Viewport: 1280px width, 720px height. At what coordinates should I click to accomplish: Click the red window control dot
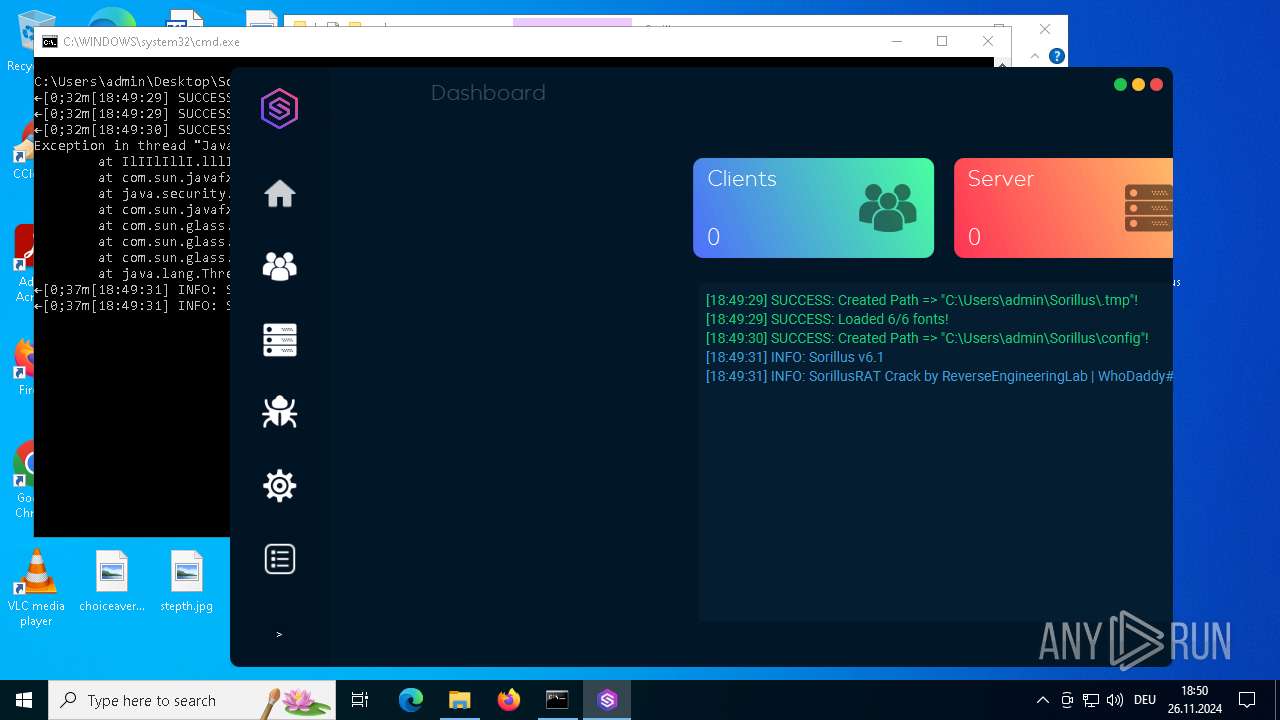1156,84
